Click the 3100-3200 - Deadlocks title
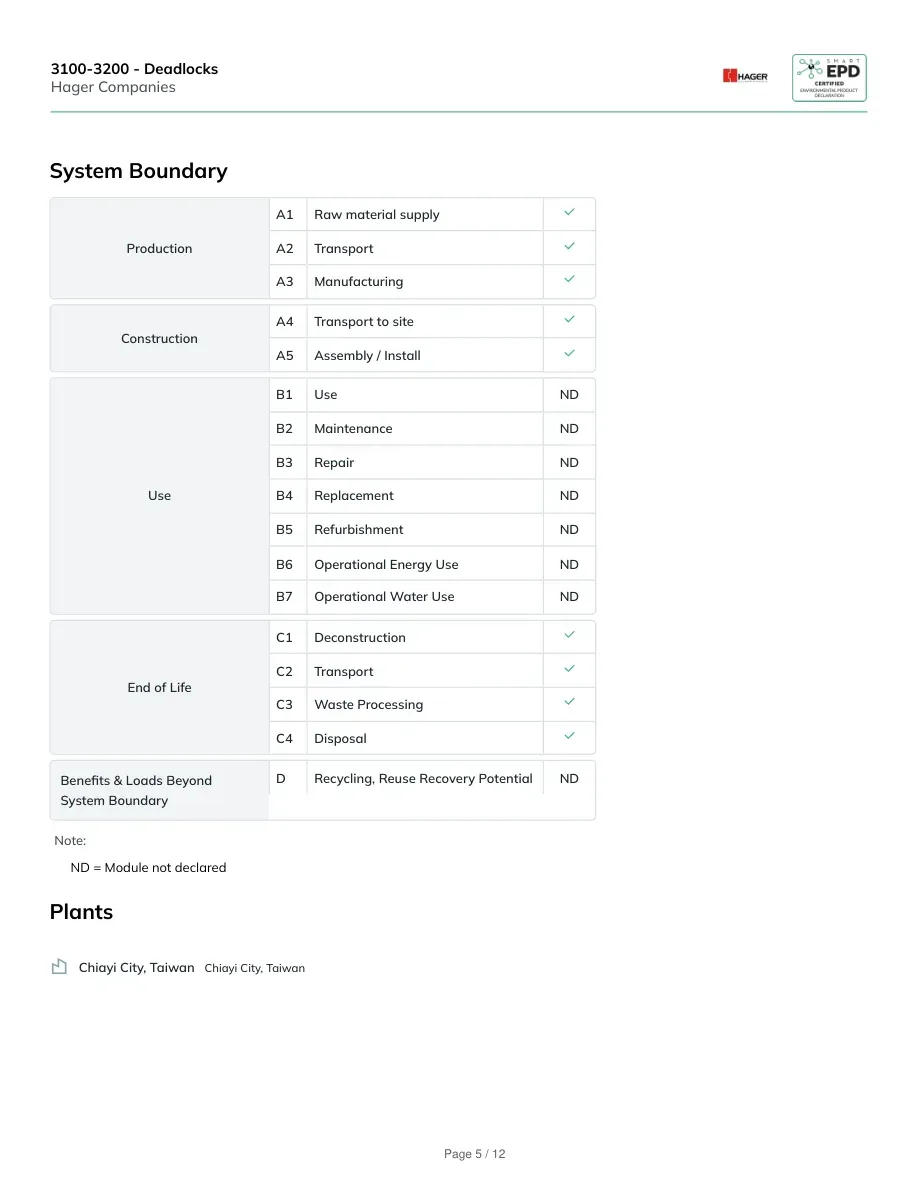The height and width of the screenshot is (1188, 918). pyautogui.click(x=134, y=69)
